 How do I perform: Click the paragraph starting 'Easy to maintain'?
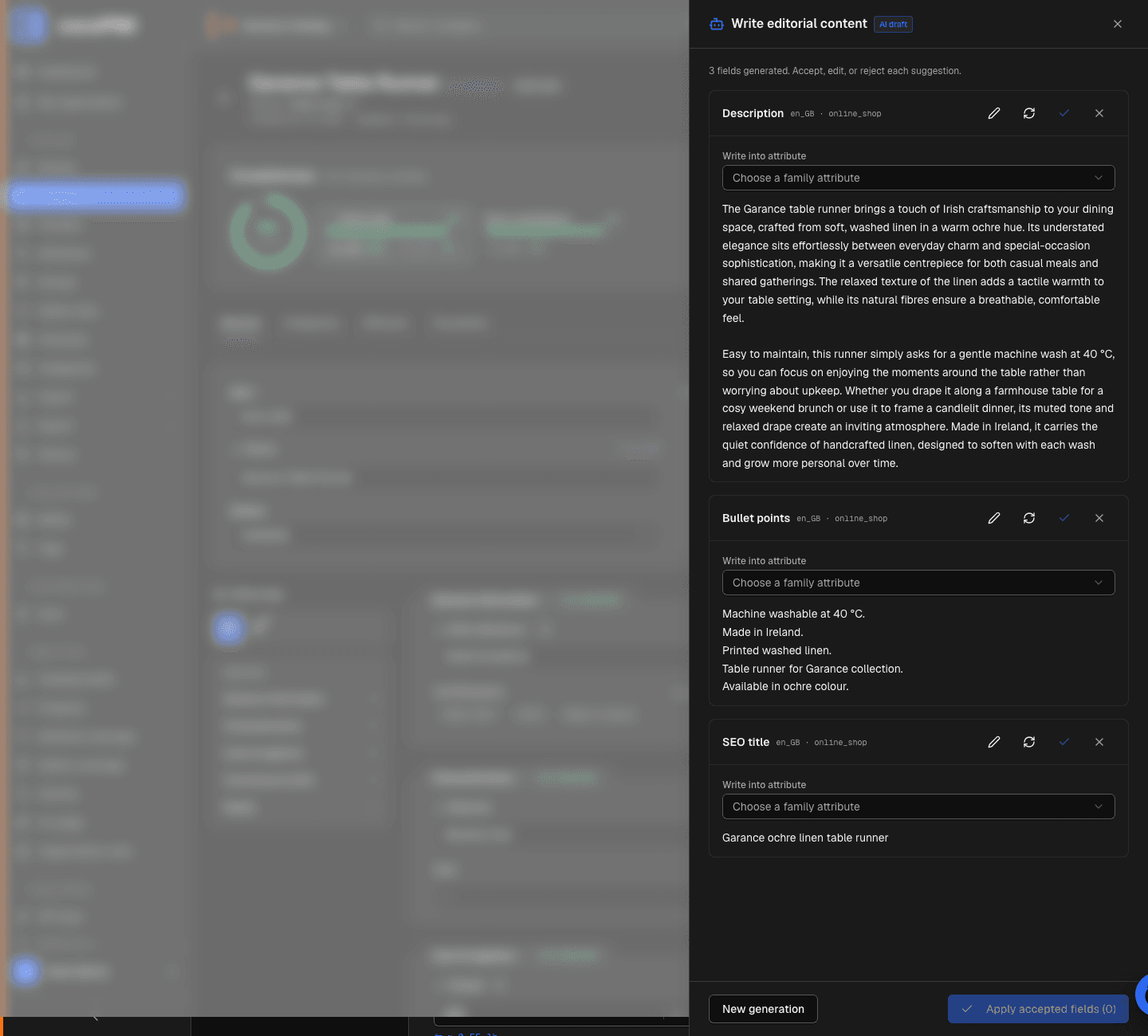click(918, 409)
